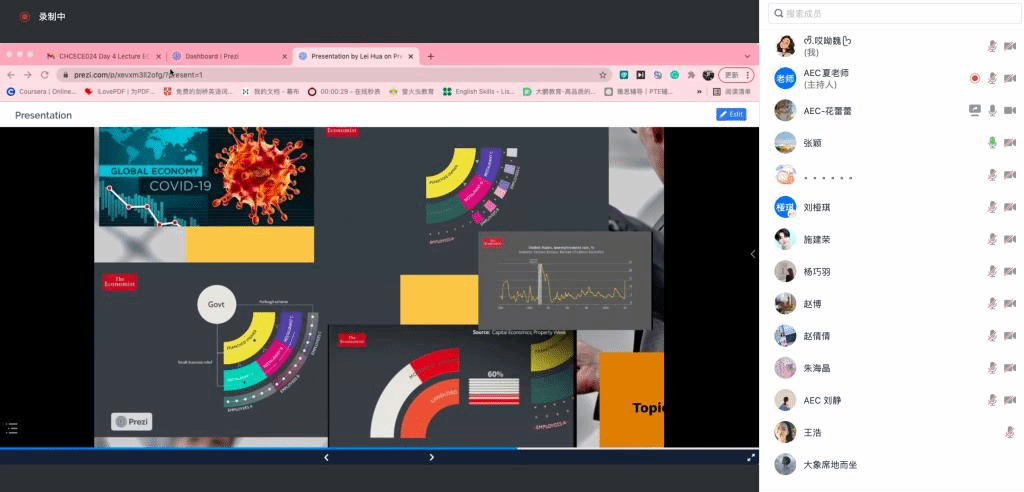
Task: Click the red recording indicator beside AEC 夏老师
Action: pyautogui.click(x=974, y=78)
